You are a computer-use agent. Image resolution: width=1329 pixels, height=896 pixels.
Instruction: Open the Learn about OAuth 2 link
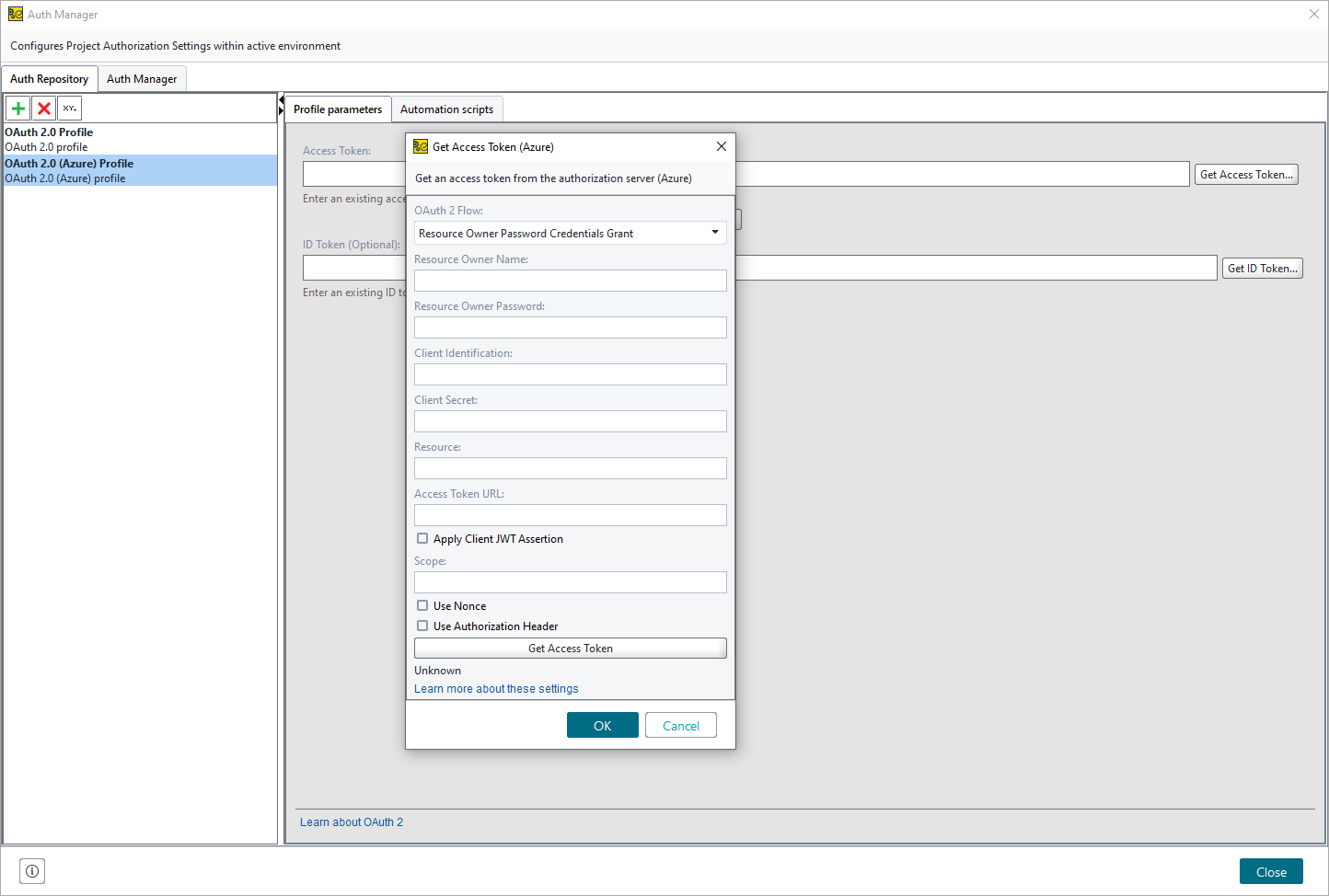point(351,821)
